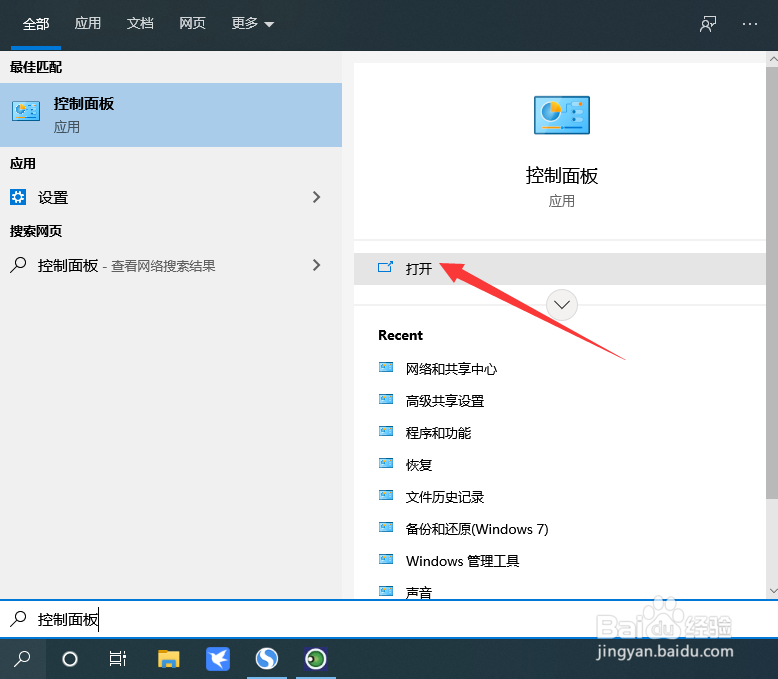The width and height of the screenshot is (778, 679).
Task: Open the green eye app taskbar icon
Action: click(x=316, y=659)
